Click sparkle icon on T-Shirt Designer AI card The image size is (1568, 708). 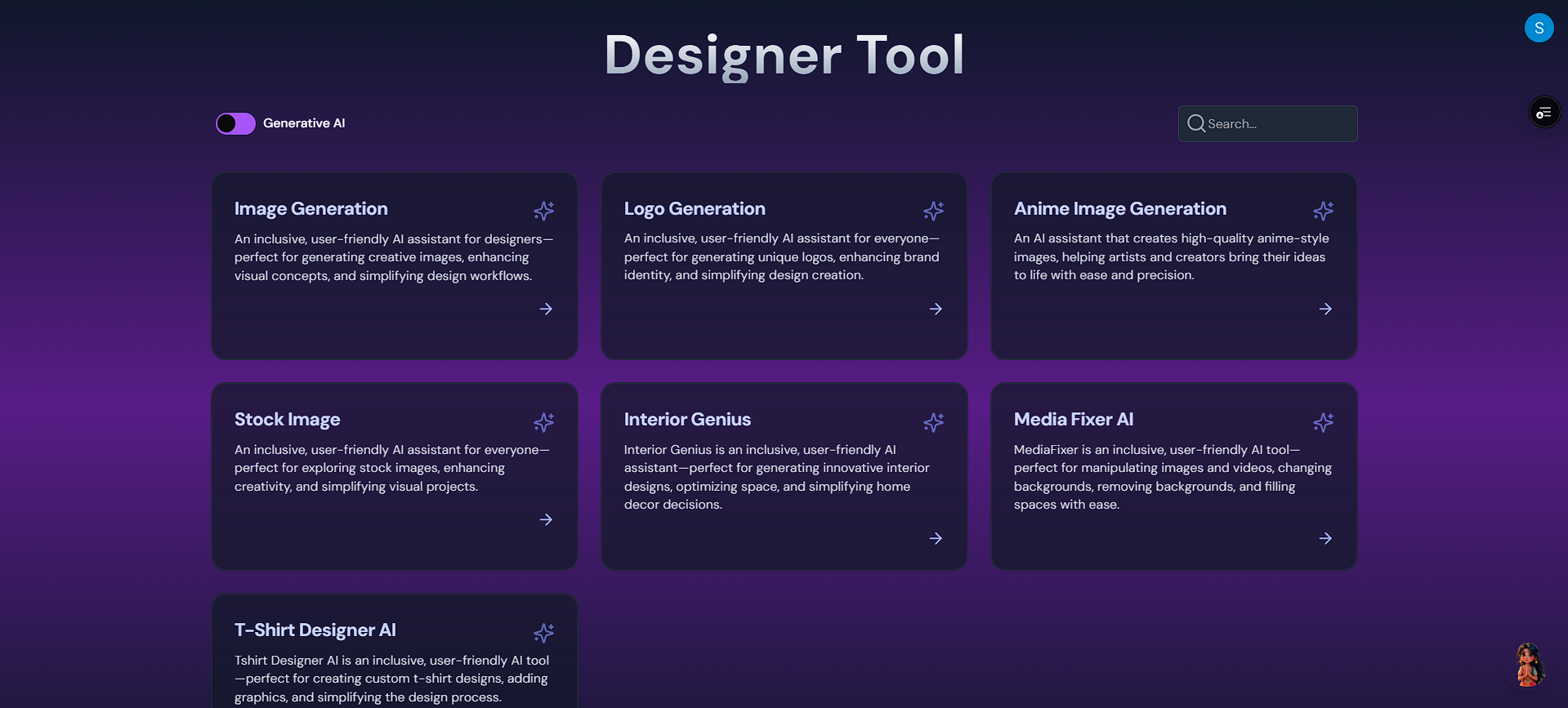tap(544, 632)
